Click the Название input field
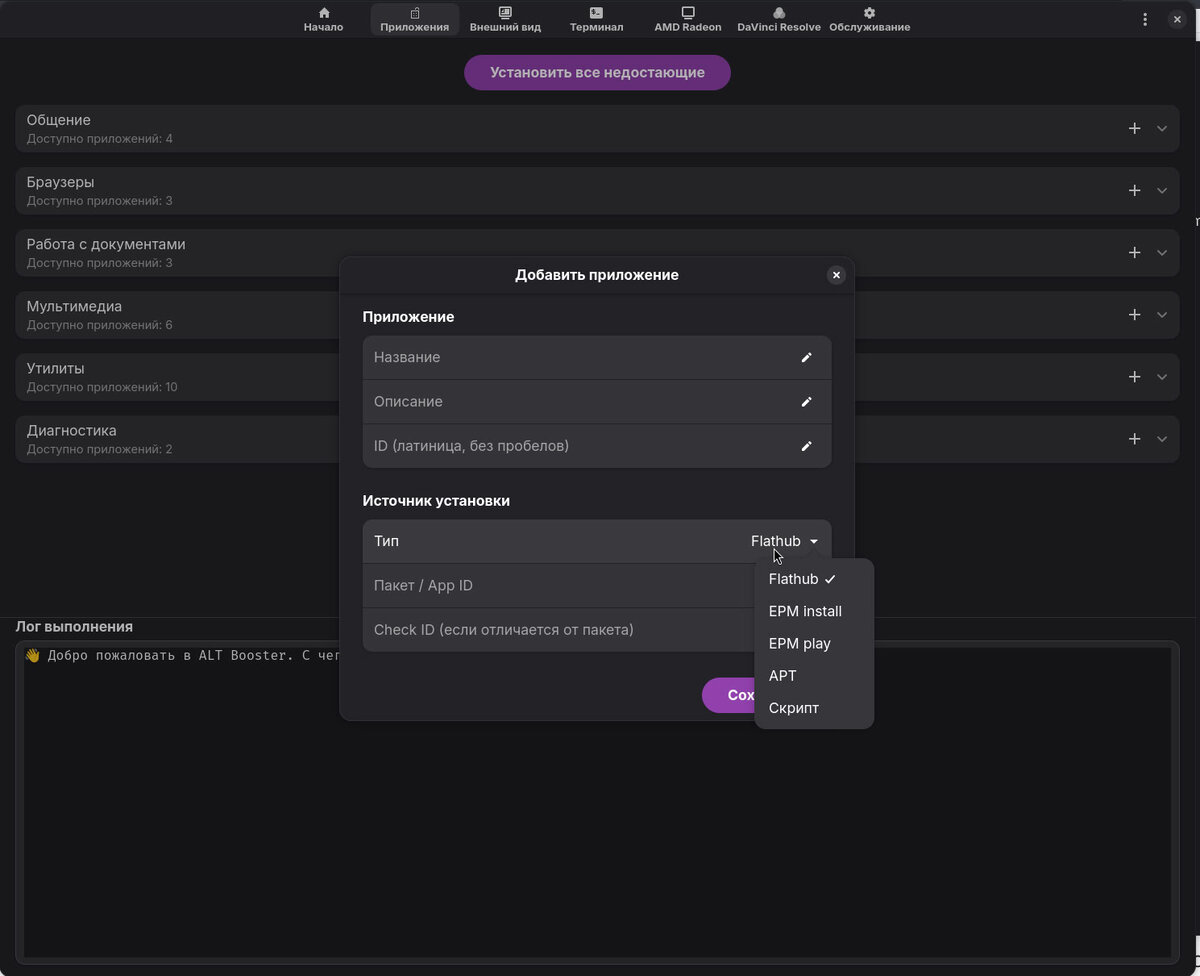This screenshot has height=976, width=1200. point(597,357)
